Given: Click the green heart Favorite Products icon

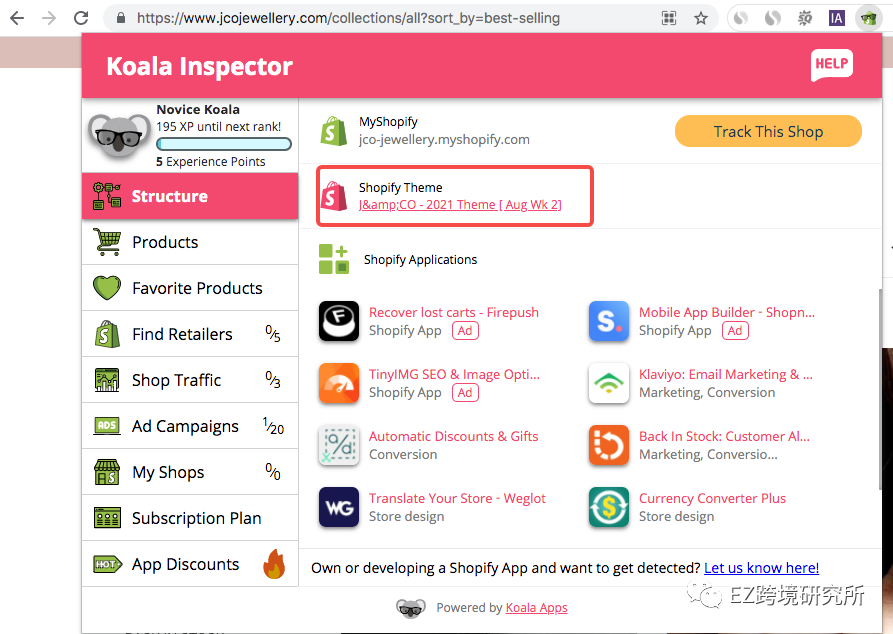Looking at the screenshot, I should point(107,288).
